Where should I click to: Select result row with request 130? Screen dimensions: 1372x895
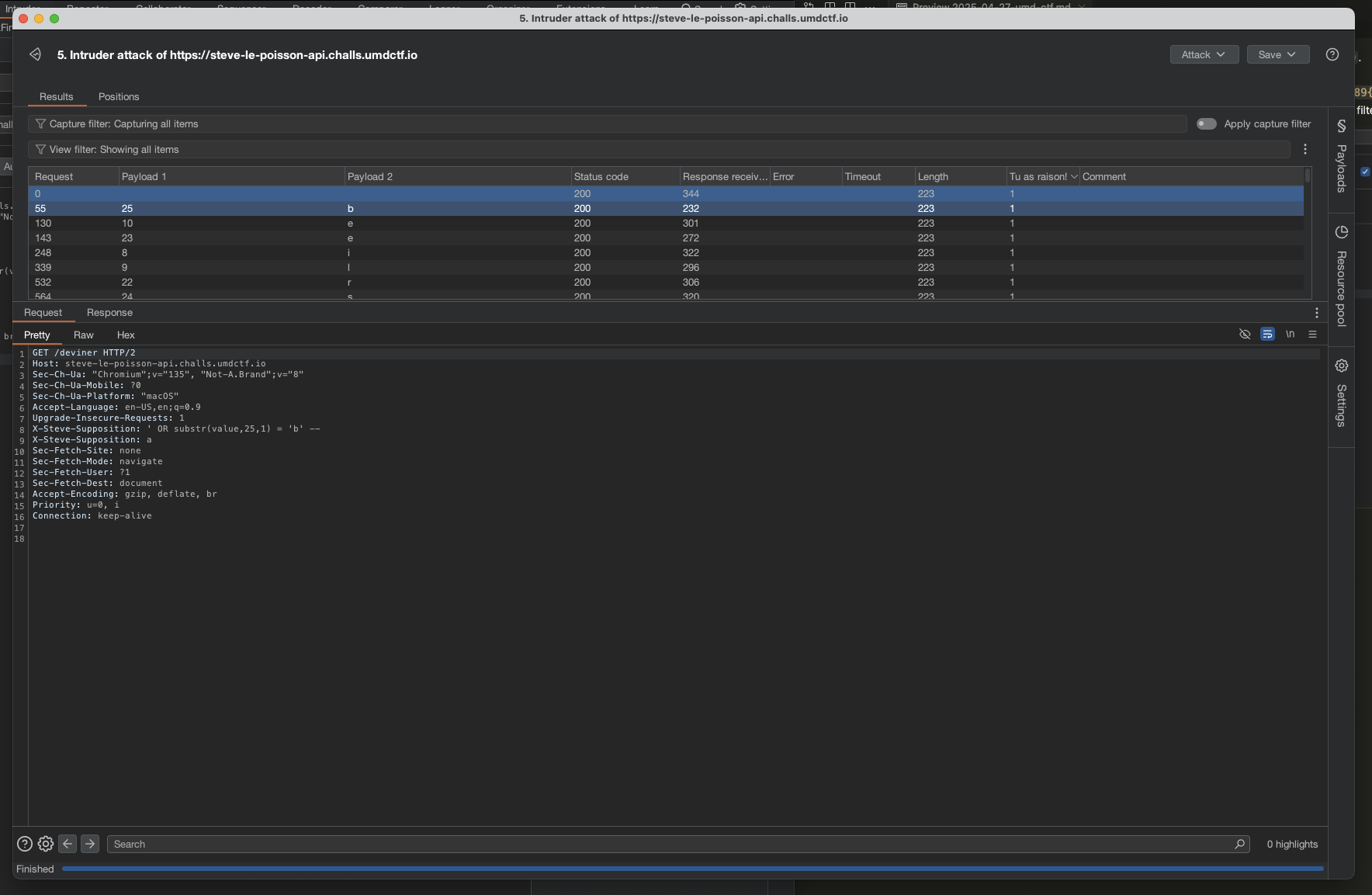coord(666,224)
